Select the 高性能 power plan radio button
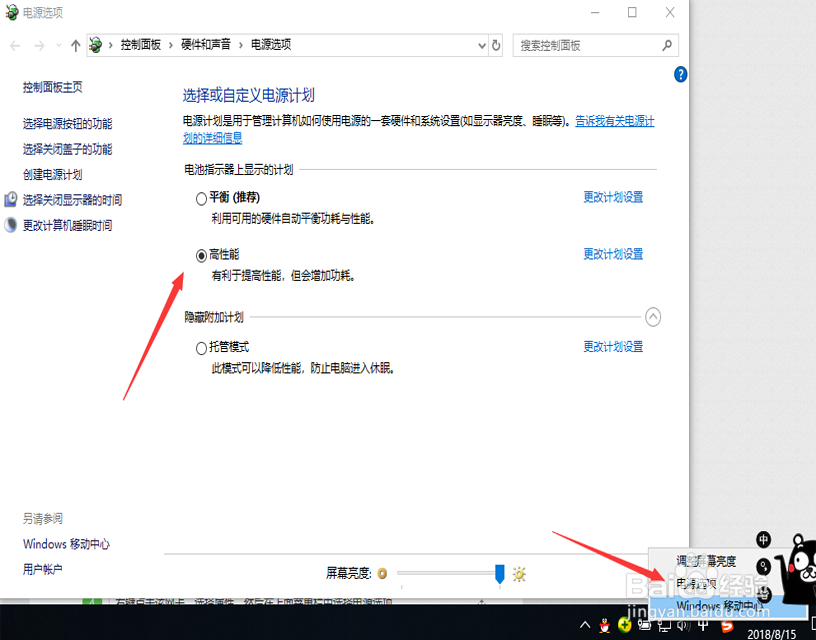The image size is (816, 640). pos(201,255)
